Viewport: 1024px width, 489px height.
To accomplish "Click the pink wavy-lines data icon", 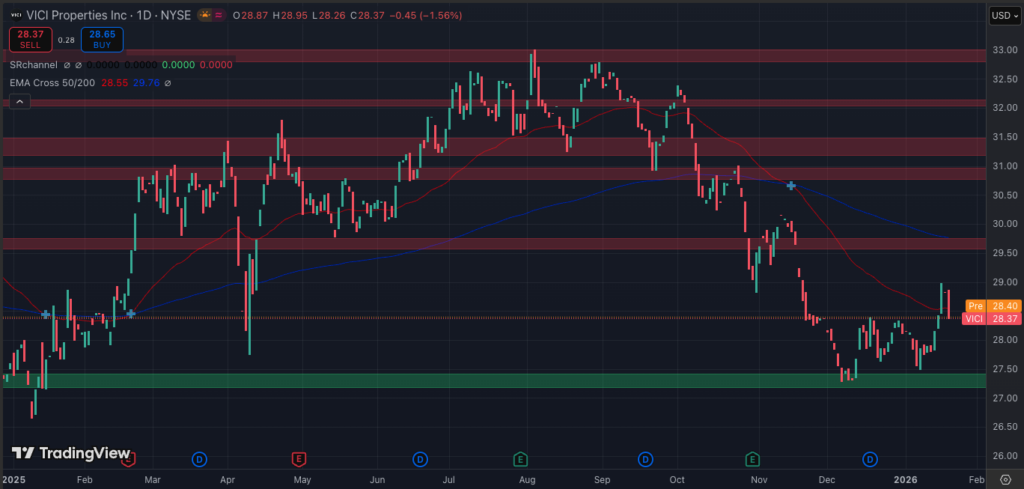I will coord(218,15).
